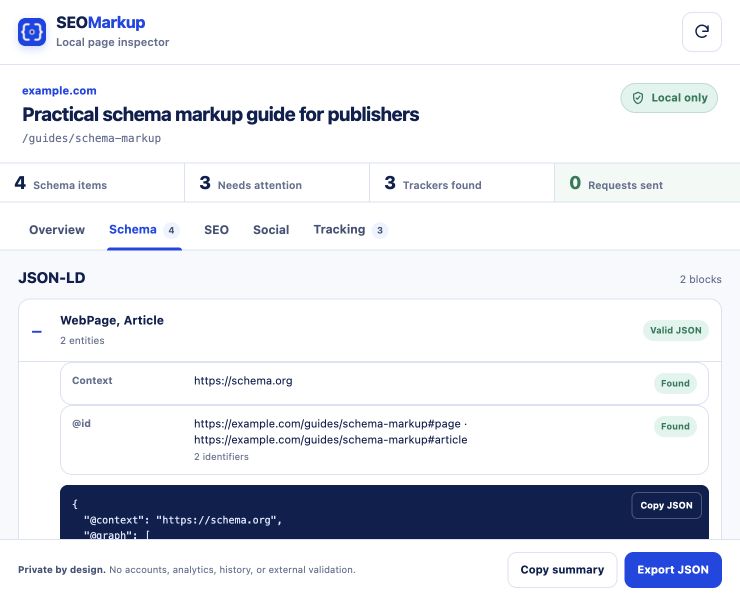Viewport: 740px width, 600px height.
Task: Click the 2 identifiers label
Action: (x=221, y=456)
